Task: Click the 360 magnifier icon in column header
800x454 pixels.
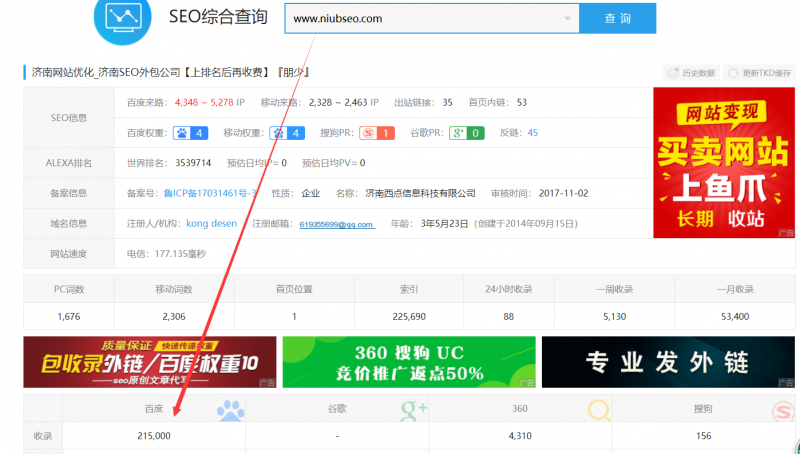Action: tap(599, 410)
